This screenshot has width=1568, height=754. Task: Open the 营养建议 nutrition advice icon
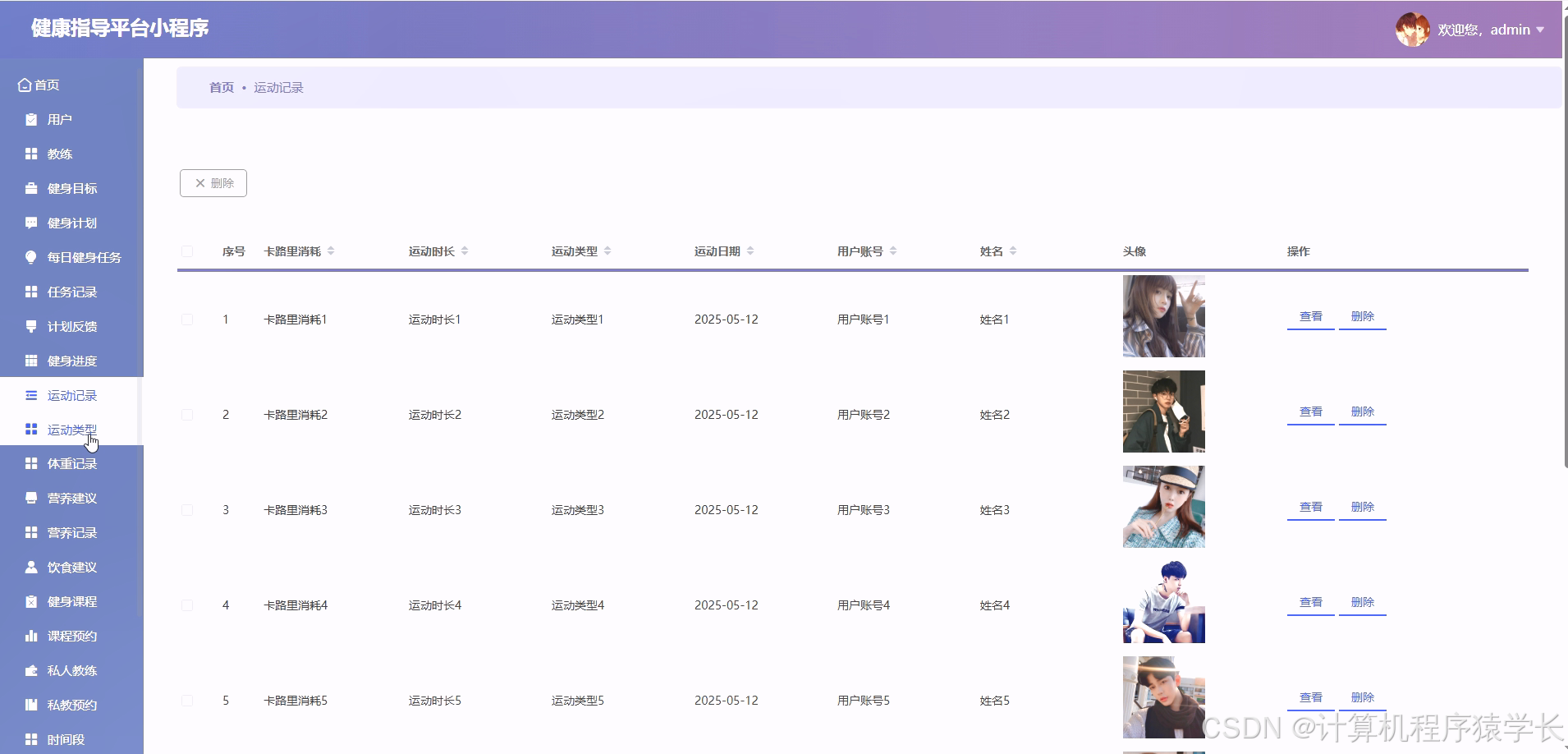pos(30,498)
